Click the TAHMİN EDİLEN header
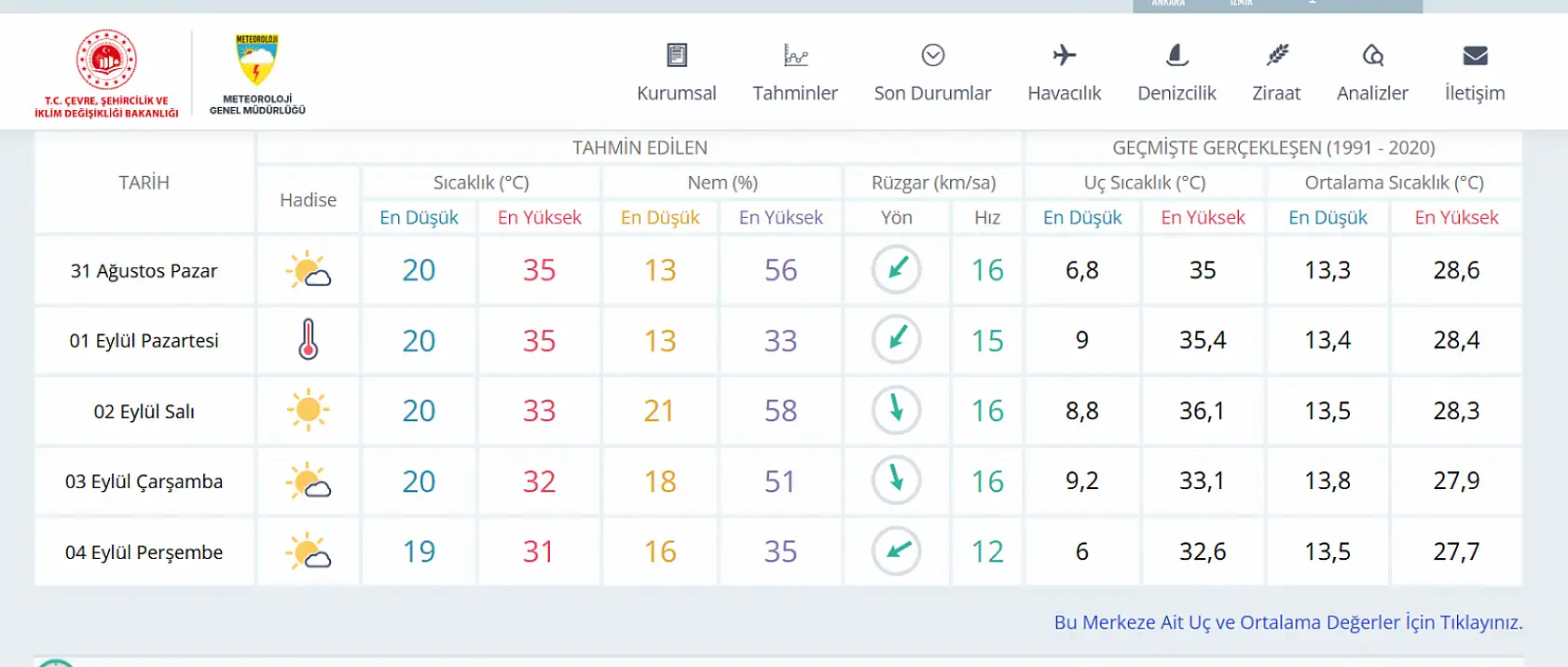The height and width of the screenshot is (667, 1568). (x=640, y=147)
